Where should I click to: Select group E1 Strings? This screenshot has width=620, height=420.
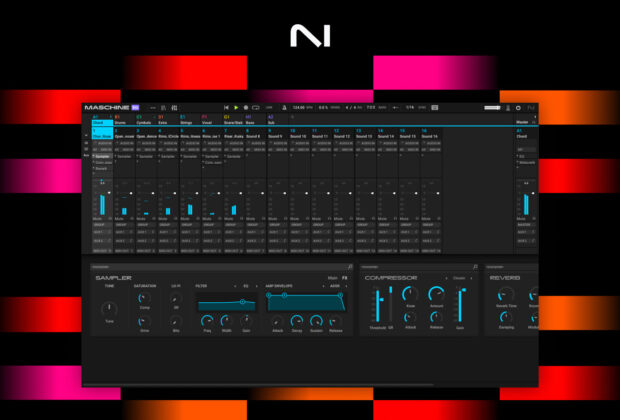click(x=190, y=120)
